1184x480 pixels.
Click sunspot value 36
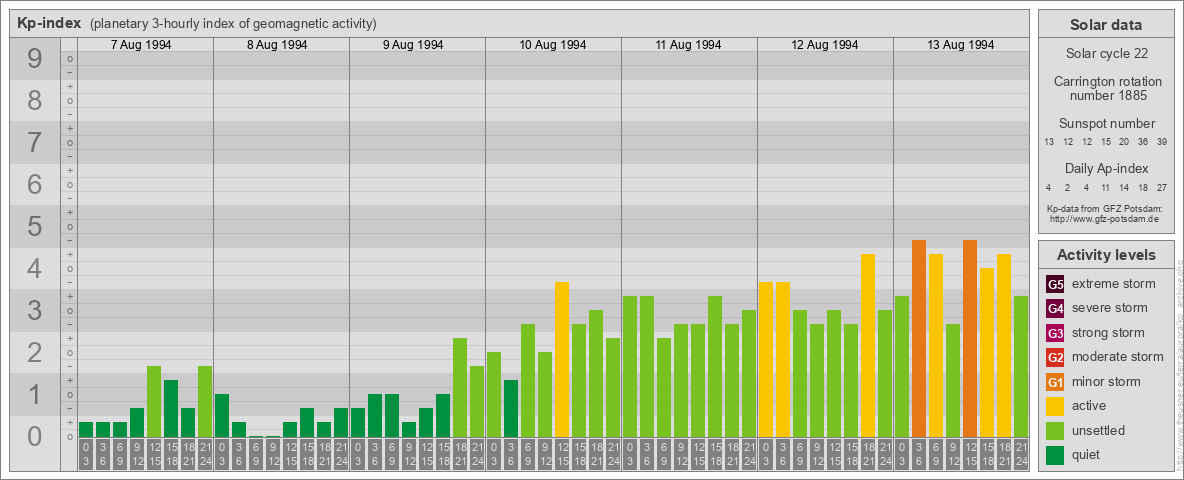pyautogui.click(x=1143, y=142)
